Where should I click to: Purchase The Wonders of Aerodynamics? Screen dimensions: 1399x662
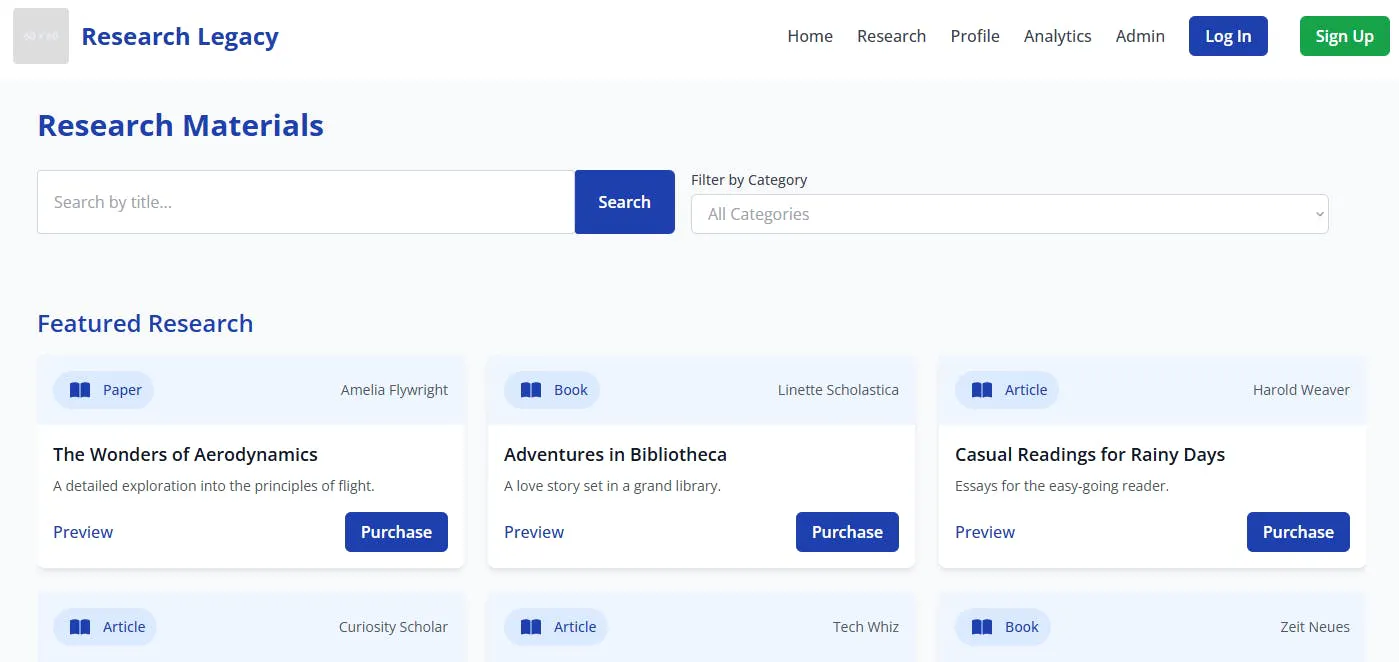(396, 532)
